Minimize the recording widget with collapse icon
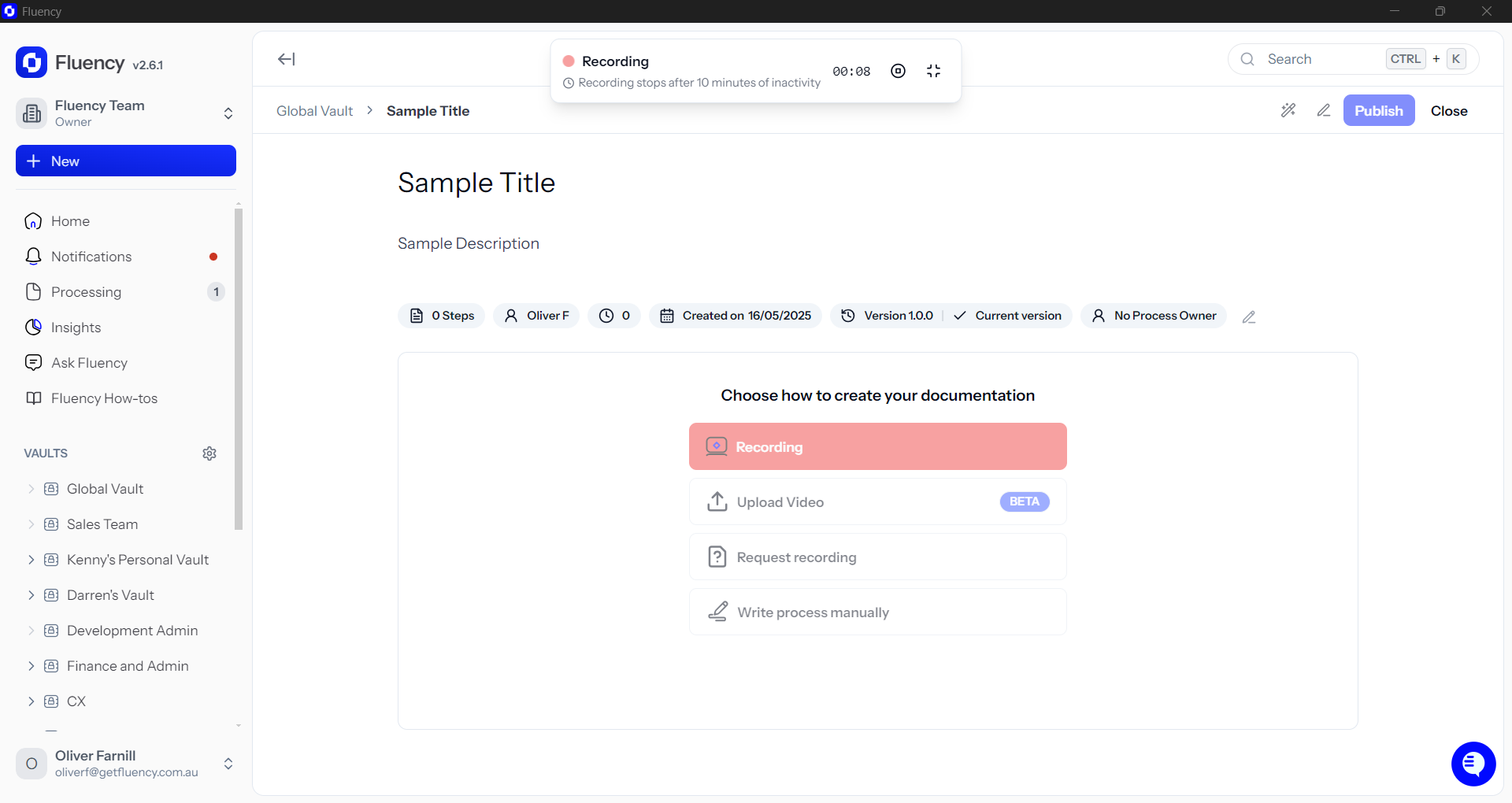 pos(934,71)
